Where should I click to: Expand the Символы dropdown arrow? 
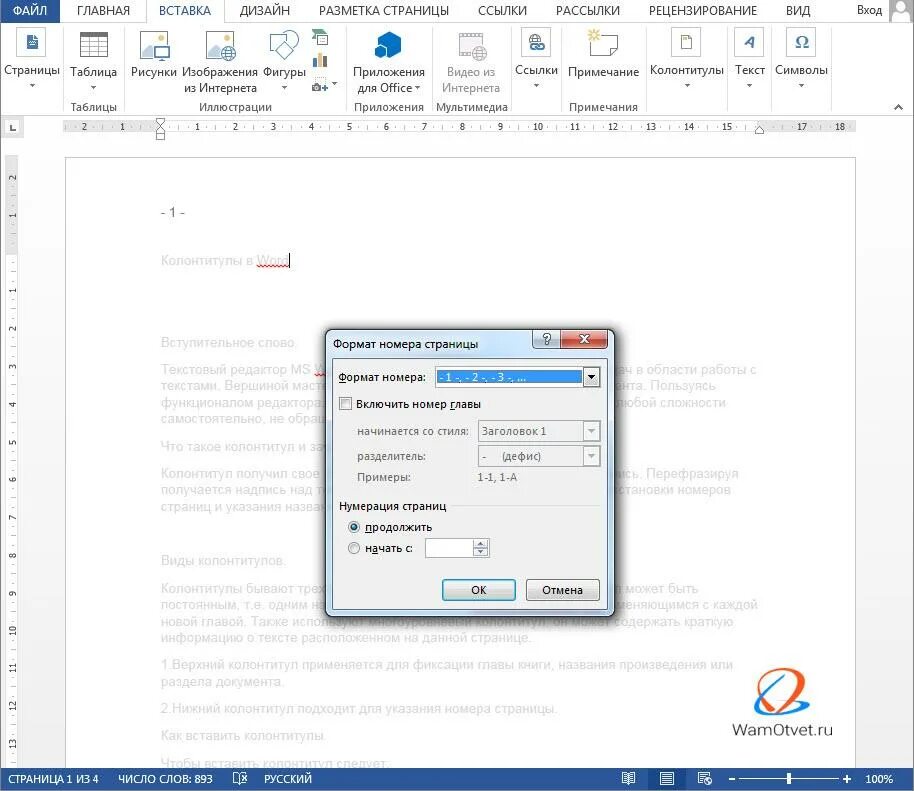coord(801,86)
